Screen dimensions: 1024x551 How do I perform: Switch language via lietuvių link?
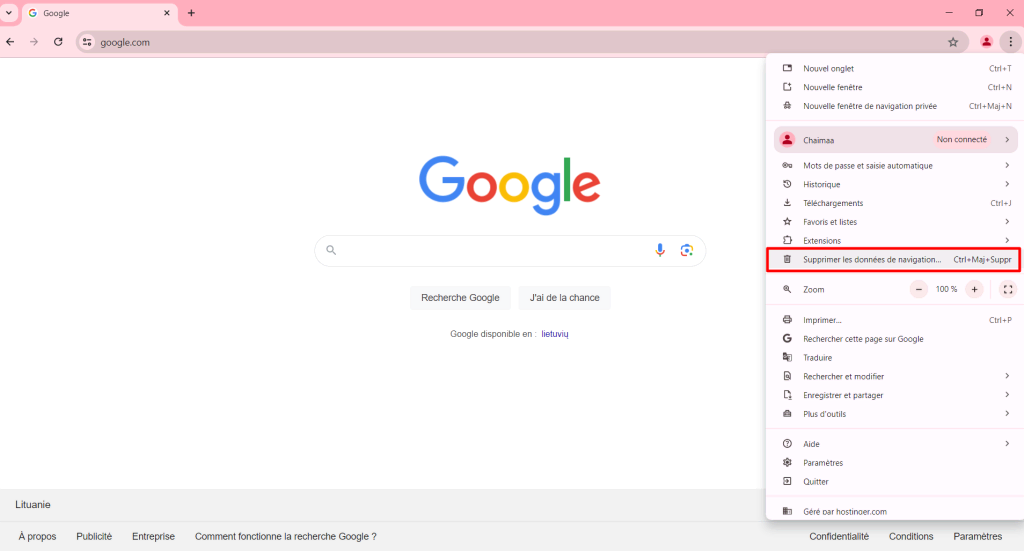[554, 334]
